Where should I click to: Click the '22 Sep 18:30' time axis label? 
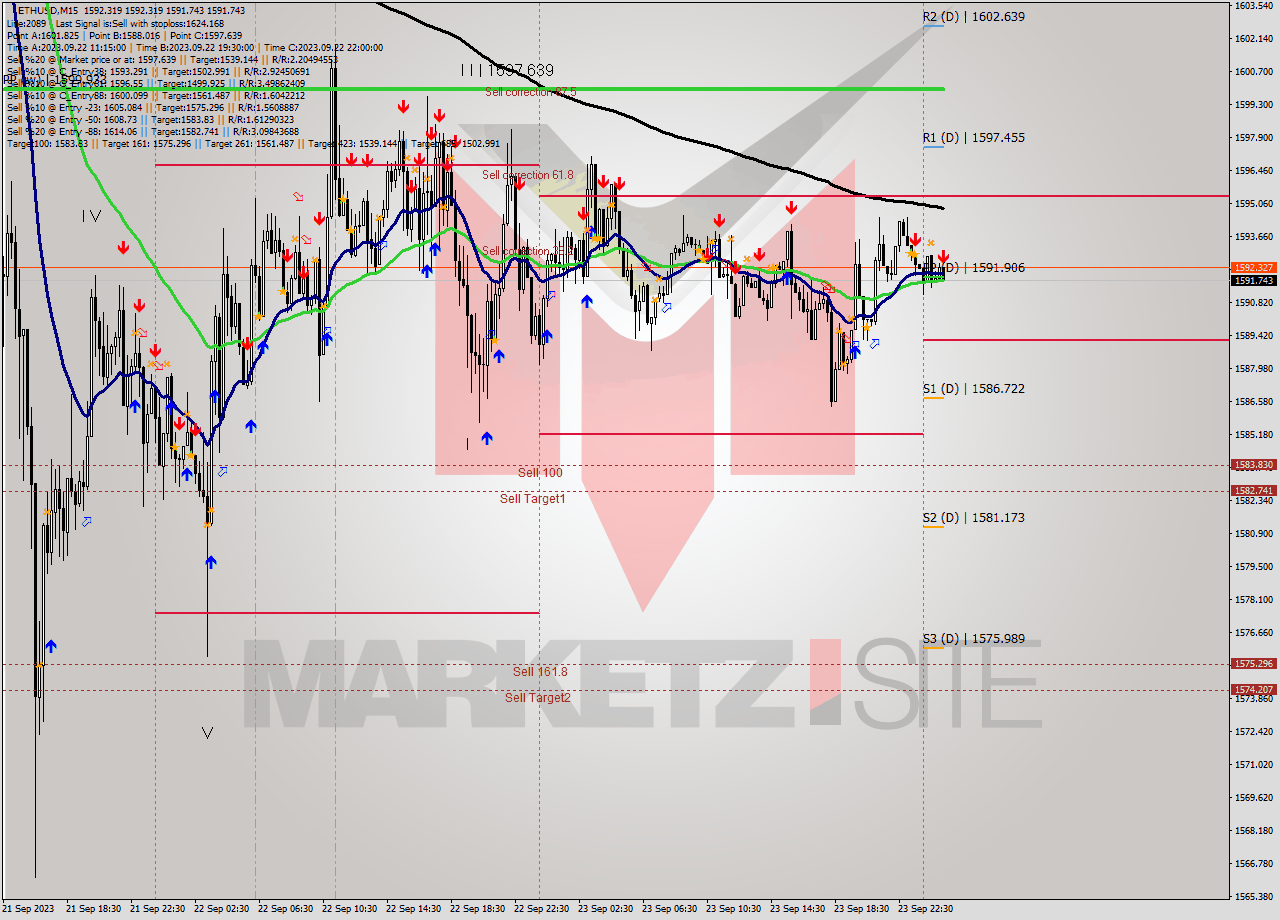[x=477, y=909]
